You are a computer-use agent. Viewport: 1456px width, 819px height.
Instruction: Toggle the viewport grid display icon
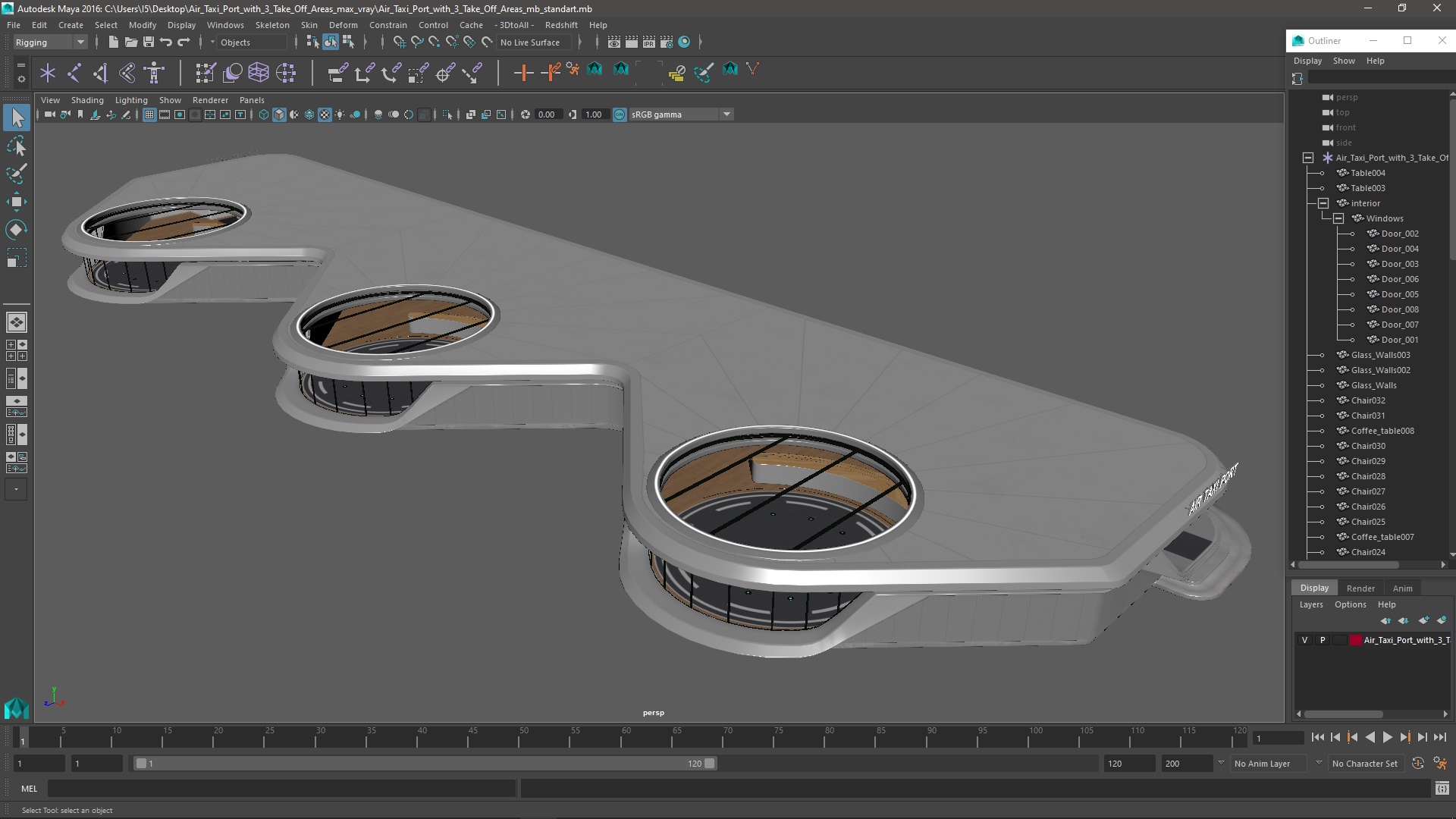pos(149,115)
